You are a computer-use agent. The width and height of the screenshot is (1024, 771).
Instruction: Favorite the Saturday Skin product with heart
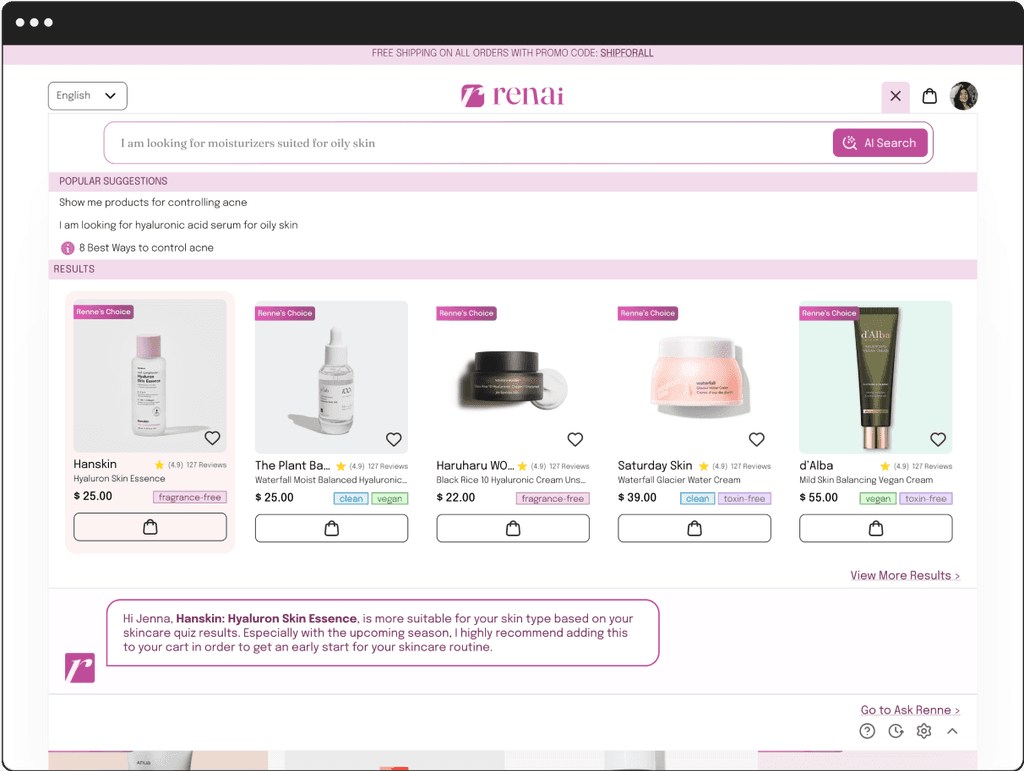(x=757, y=439)
